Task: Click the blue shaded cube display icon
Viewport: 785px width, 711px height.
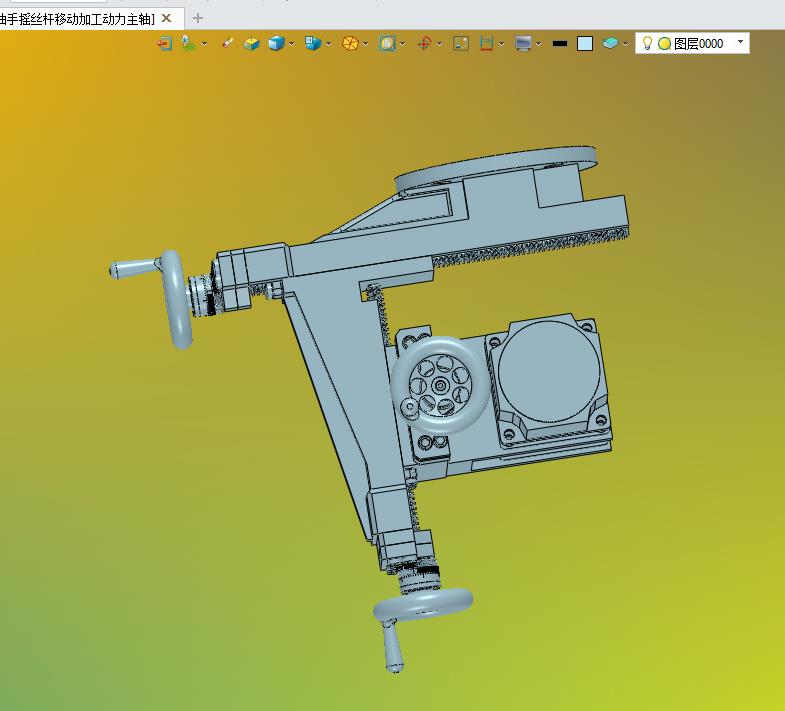Action: tap(276, 44)
